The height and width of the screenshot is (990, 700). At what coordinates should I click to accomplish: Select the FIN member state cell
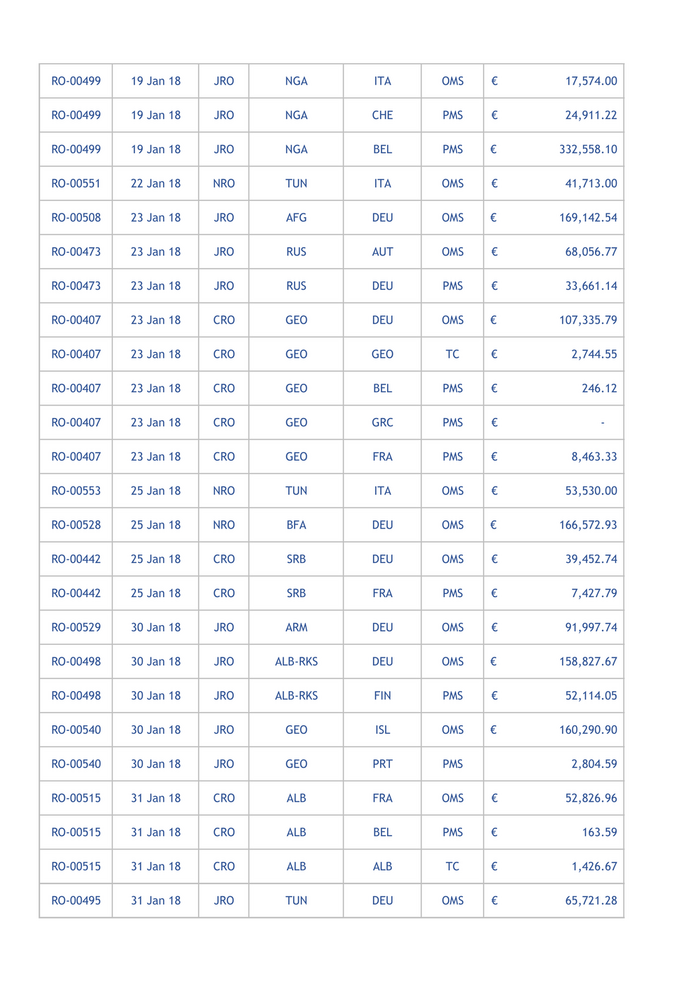[x=382, y=696]
